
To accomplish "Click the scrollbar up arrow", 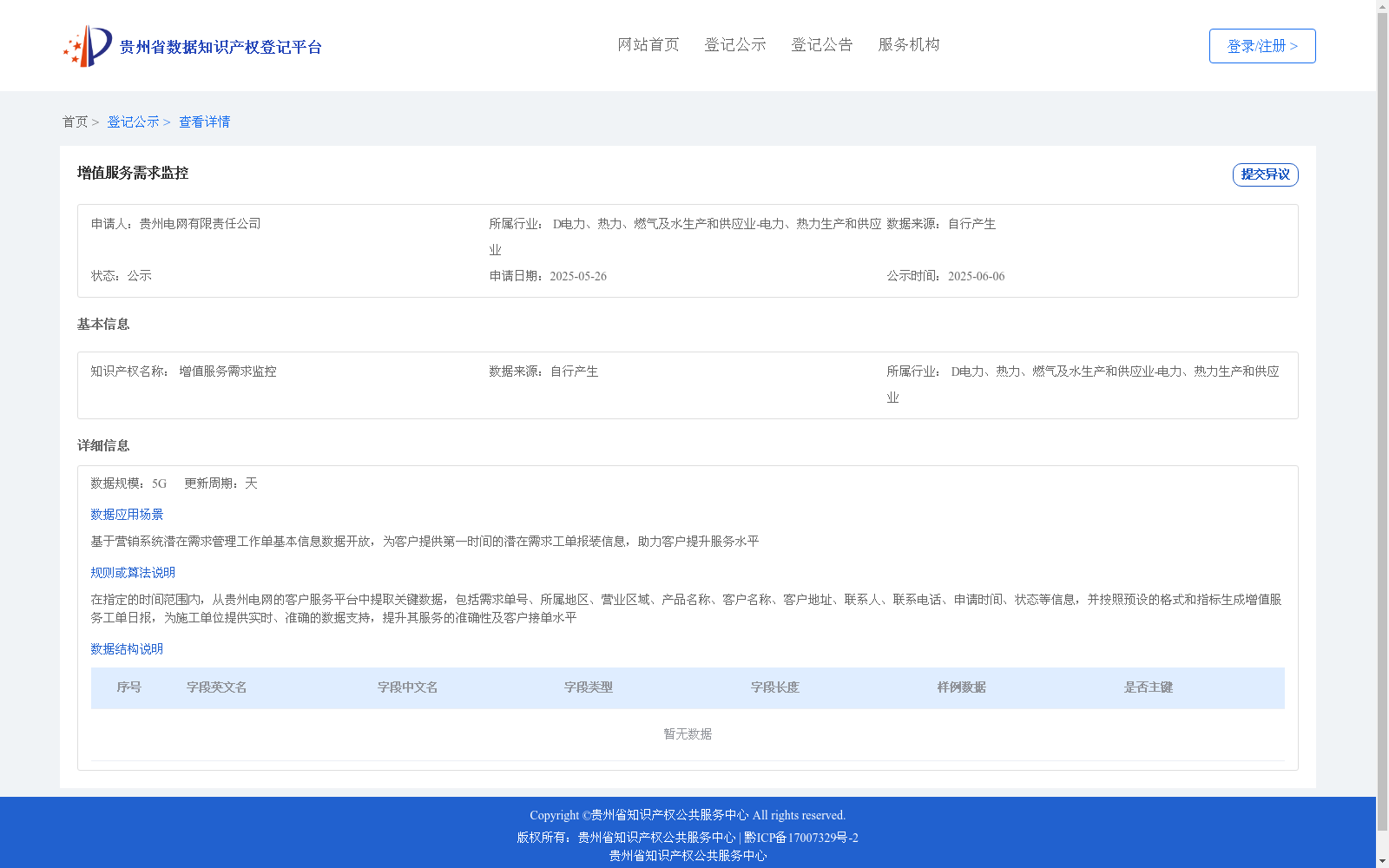I will point(1382,6).
